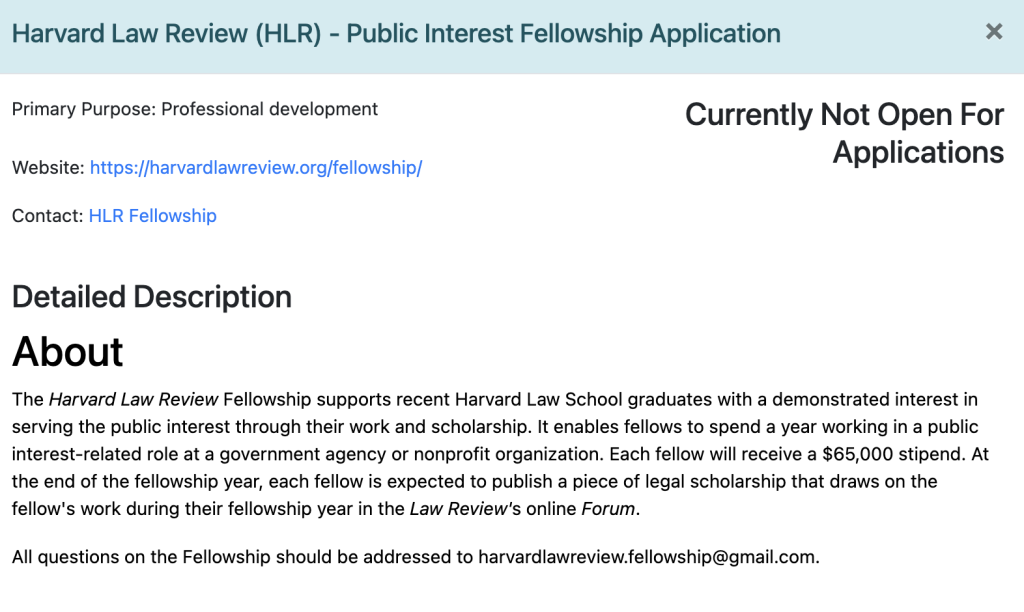Click the Detailed Description heading

[x=152, y=297]
